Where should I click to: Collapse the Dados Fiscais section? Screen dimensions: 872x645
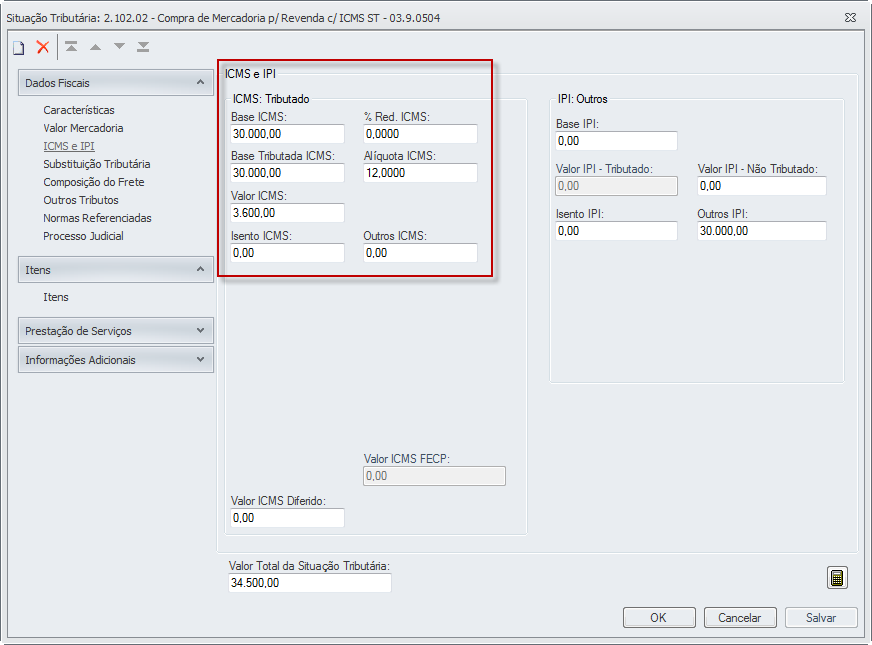pyautogui.click(x=200, y=83)
